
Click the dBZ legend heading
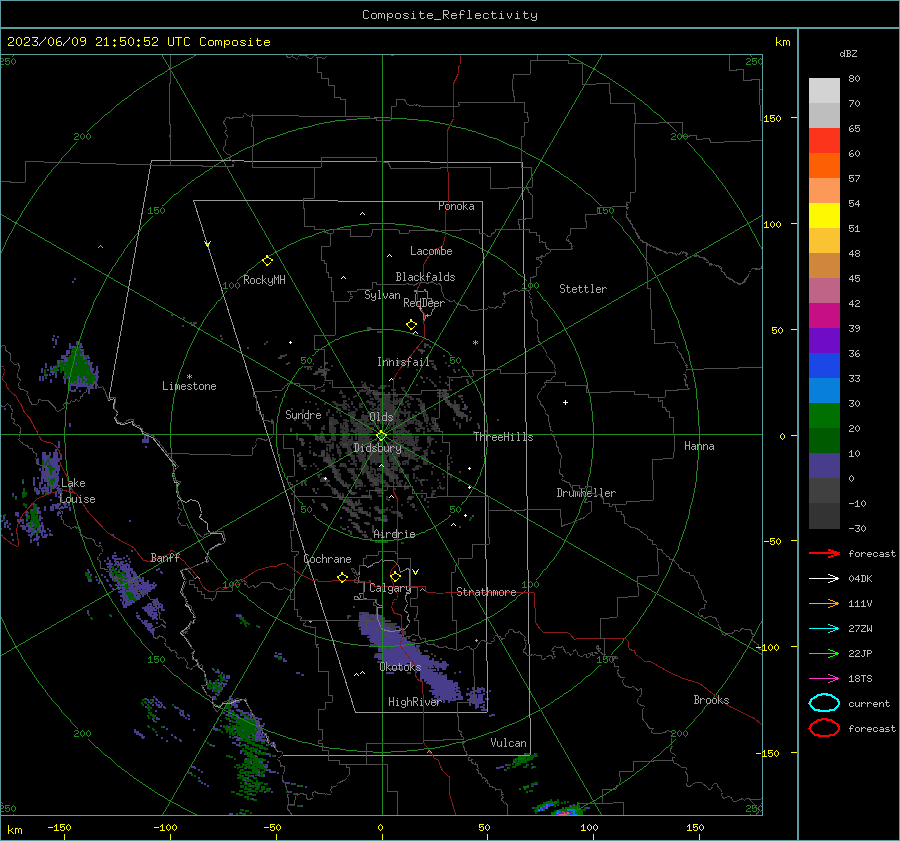[x=848, y=54]
